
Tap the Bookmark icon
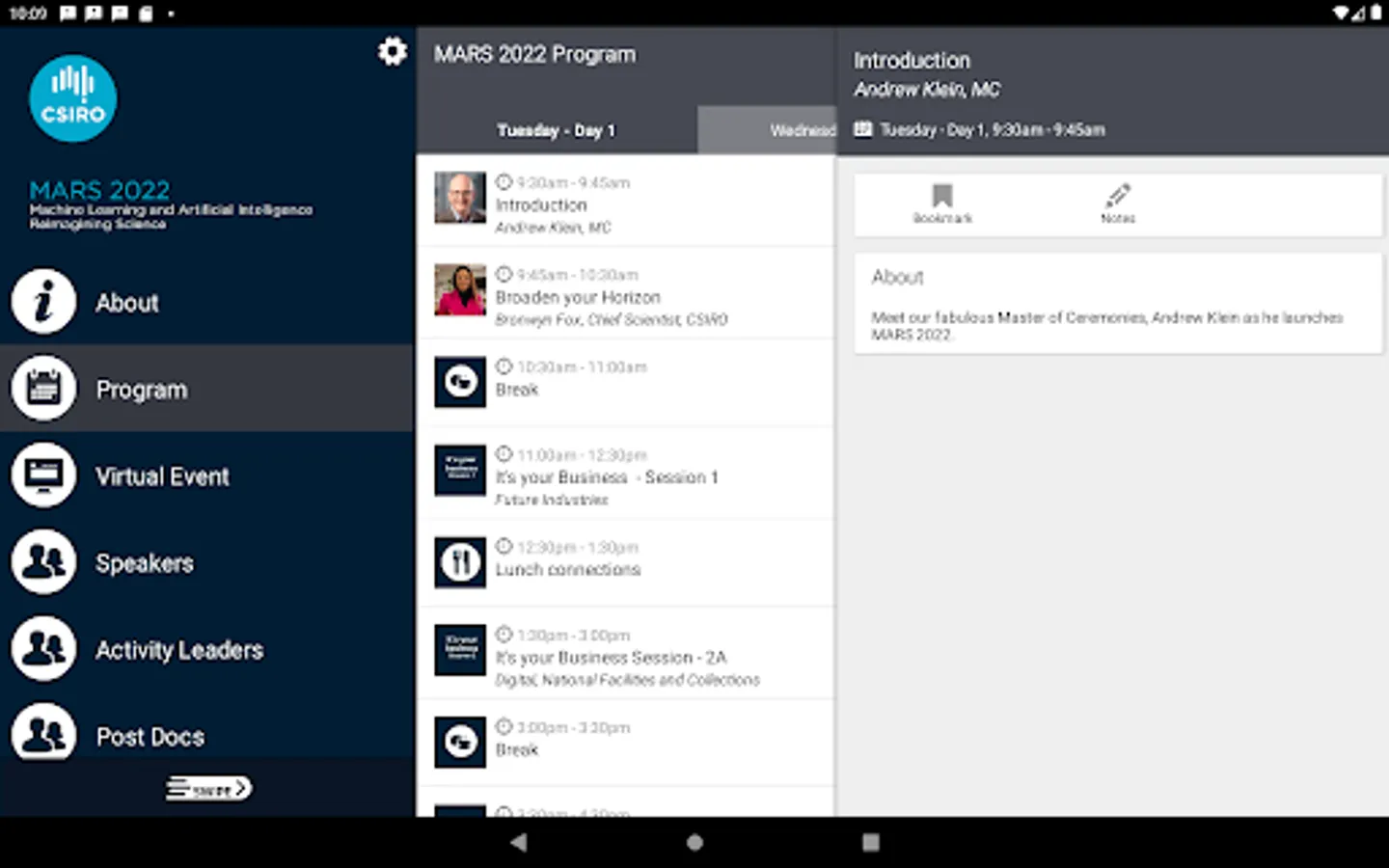tap(942, 195)
